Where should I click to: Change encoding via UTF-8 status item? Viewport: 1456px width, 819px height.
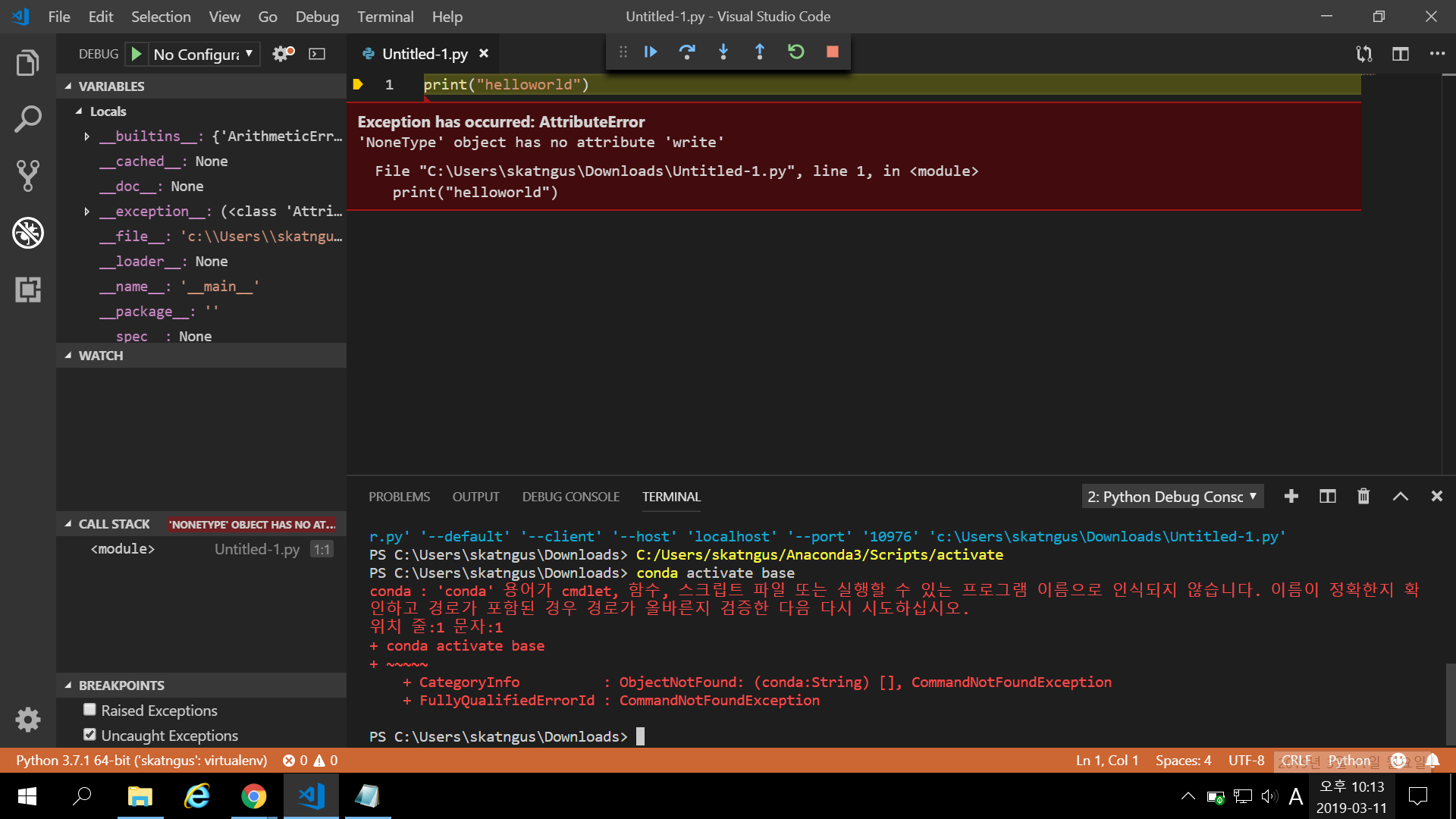click(1246, 760)
